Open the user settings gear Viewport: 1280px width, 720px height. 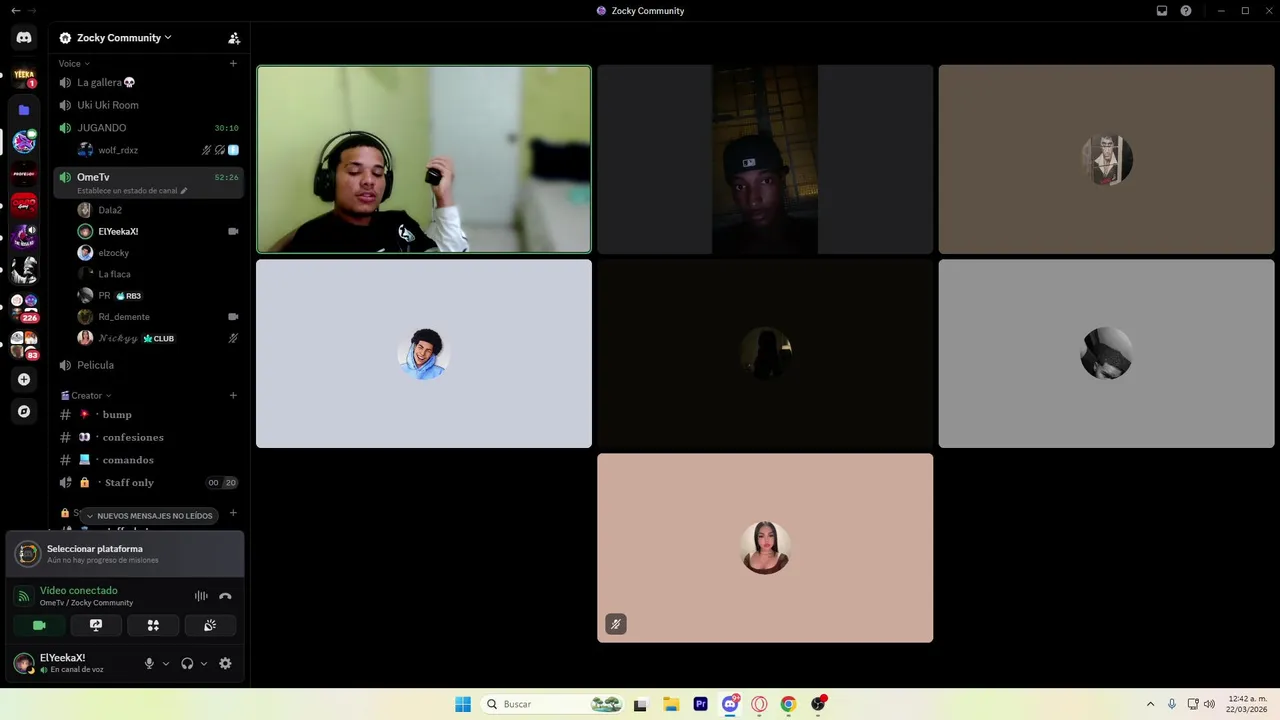[225, 663]
